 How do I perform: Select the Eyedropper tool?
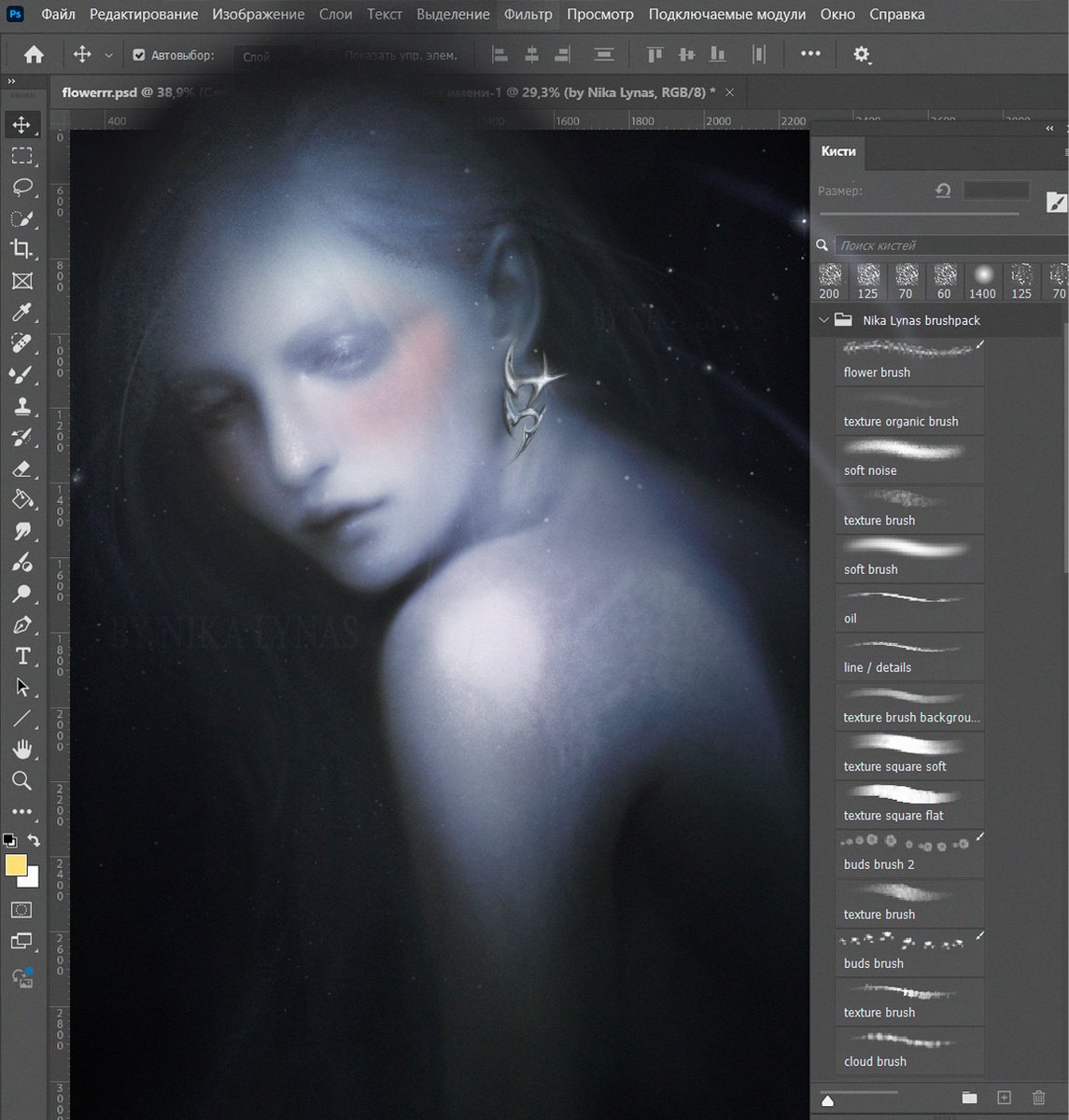point(21,312)
